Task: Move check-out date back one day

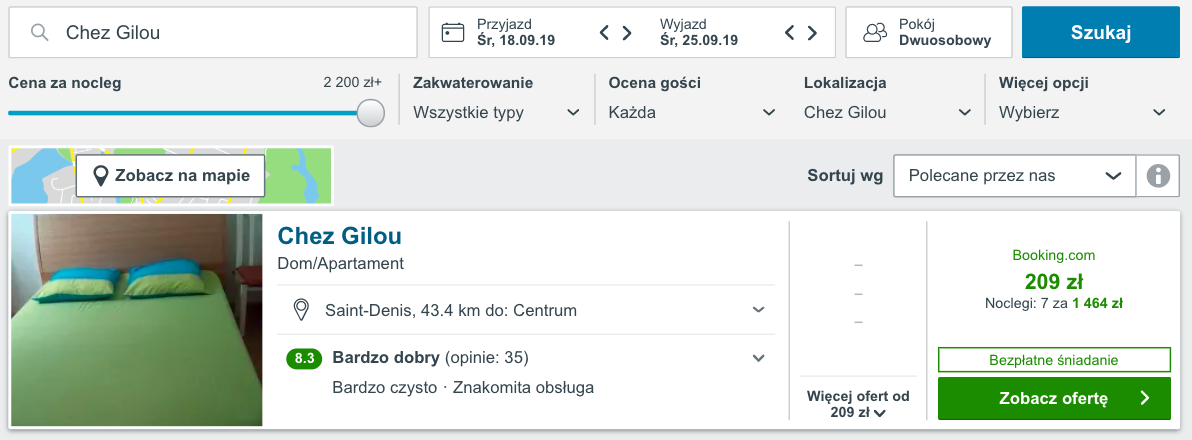Action: (789, 33)
